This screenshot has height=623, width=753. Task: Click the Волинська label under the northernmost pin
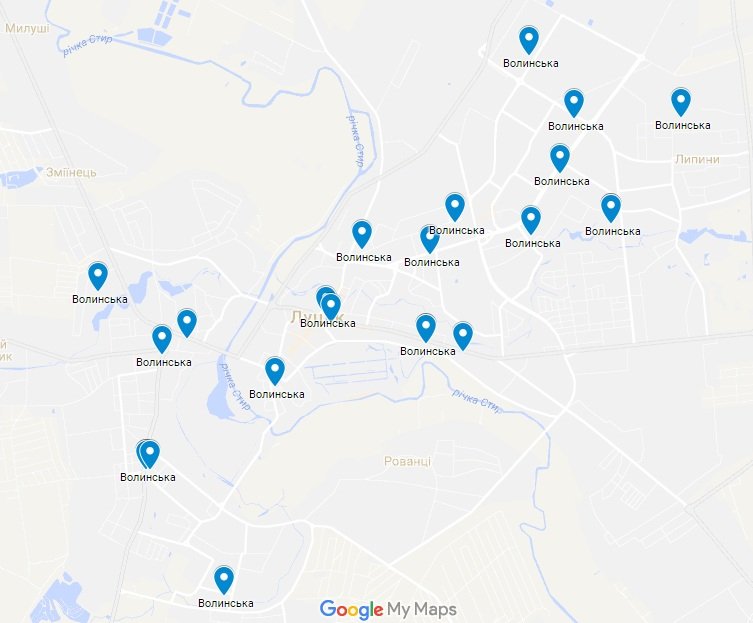click(x=531, y=63)
